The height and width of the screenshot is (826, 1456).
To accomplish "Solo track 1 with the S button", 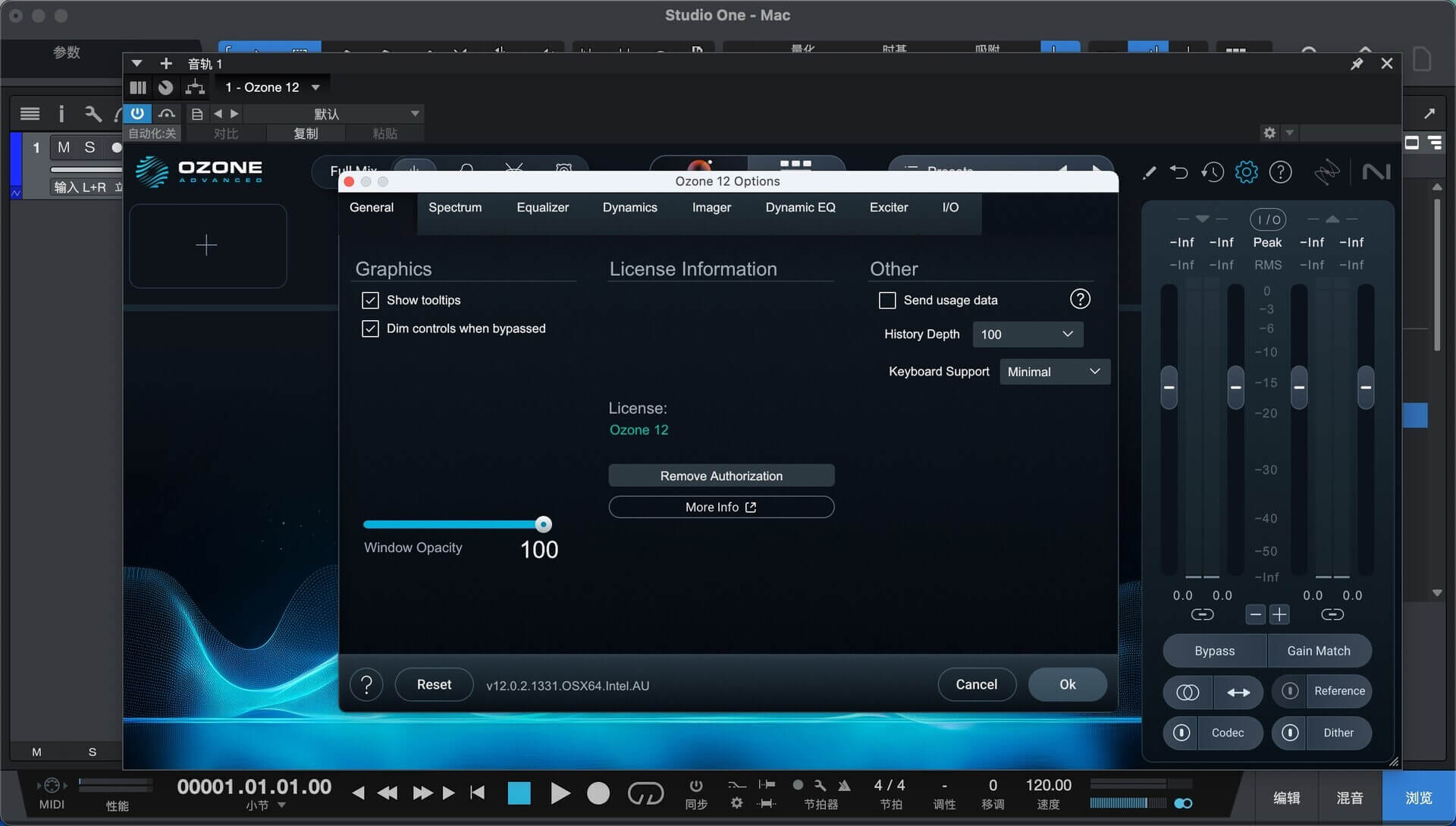I will click(x=89, y=147).
